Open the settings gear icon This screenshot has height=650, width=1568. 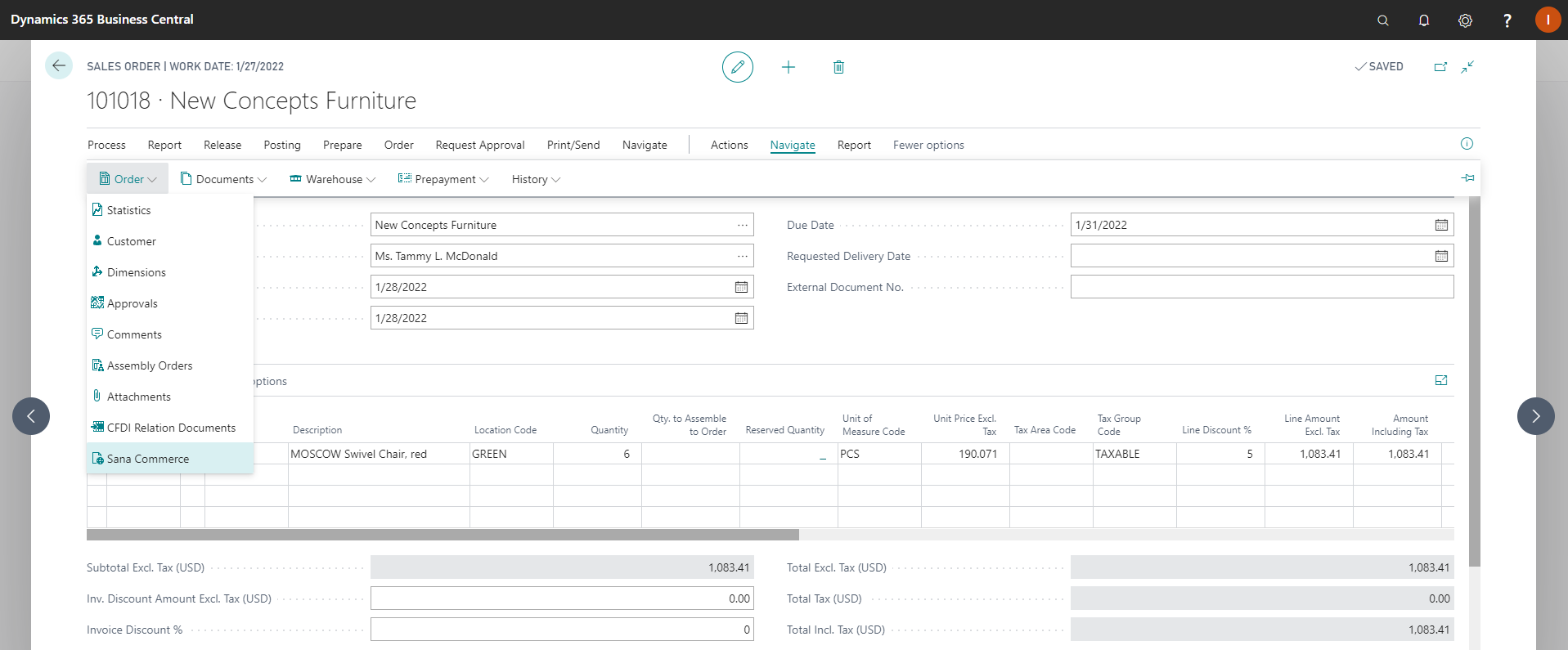[x=1465, y=20]
